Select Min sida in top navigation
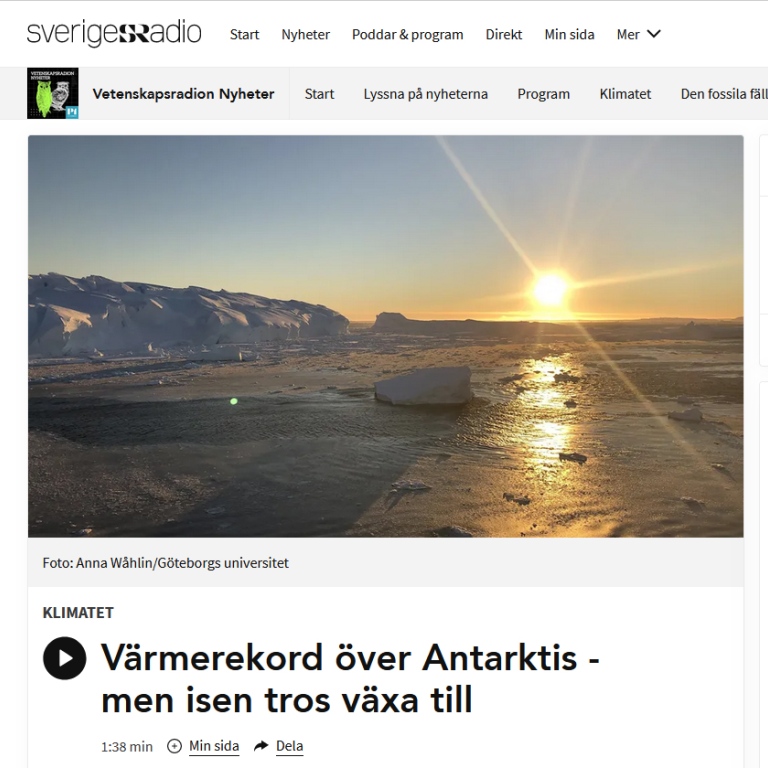Viewport: 768px width, 768px height. click(x=569, y=34)
